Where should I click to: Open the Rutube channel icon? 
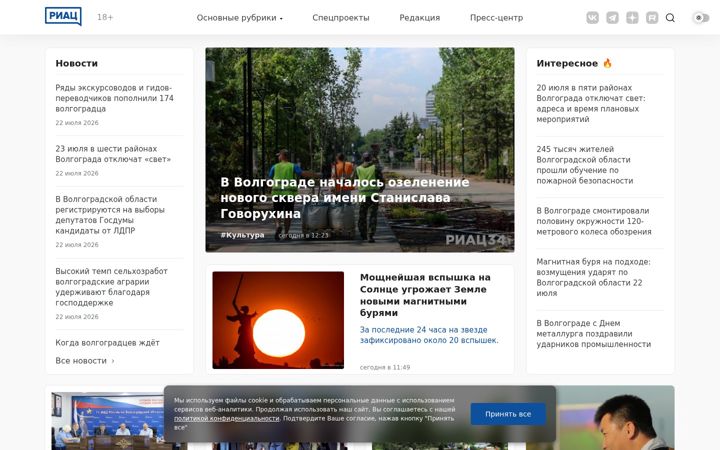(x=652, y=17)
